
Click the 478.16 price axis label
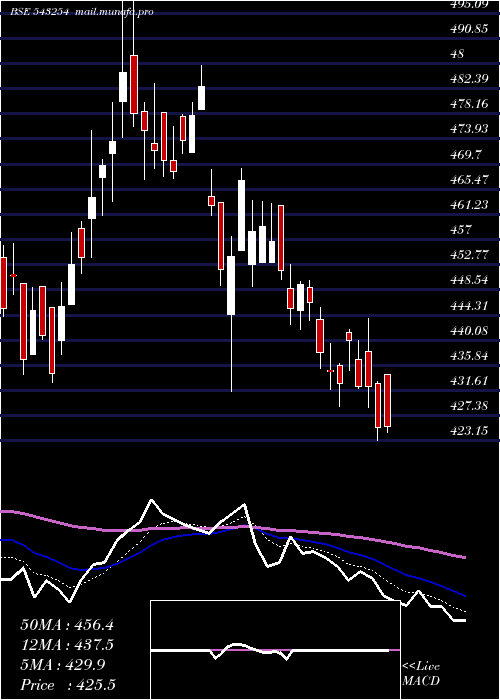click(x=469, y=104)
